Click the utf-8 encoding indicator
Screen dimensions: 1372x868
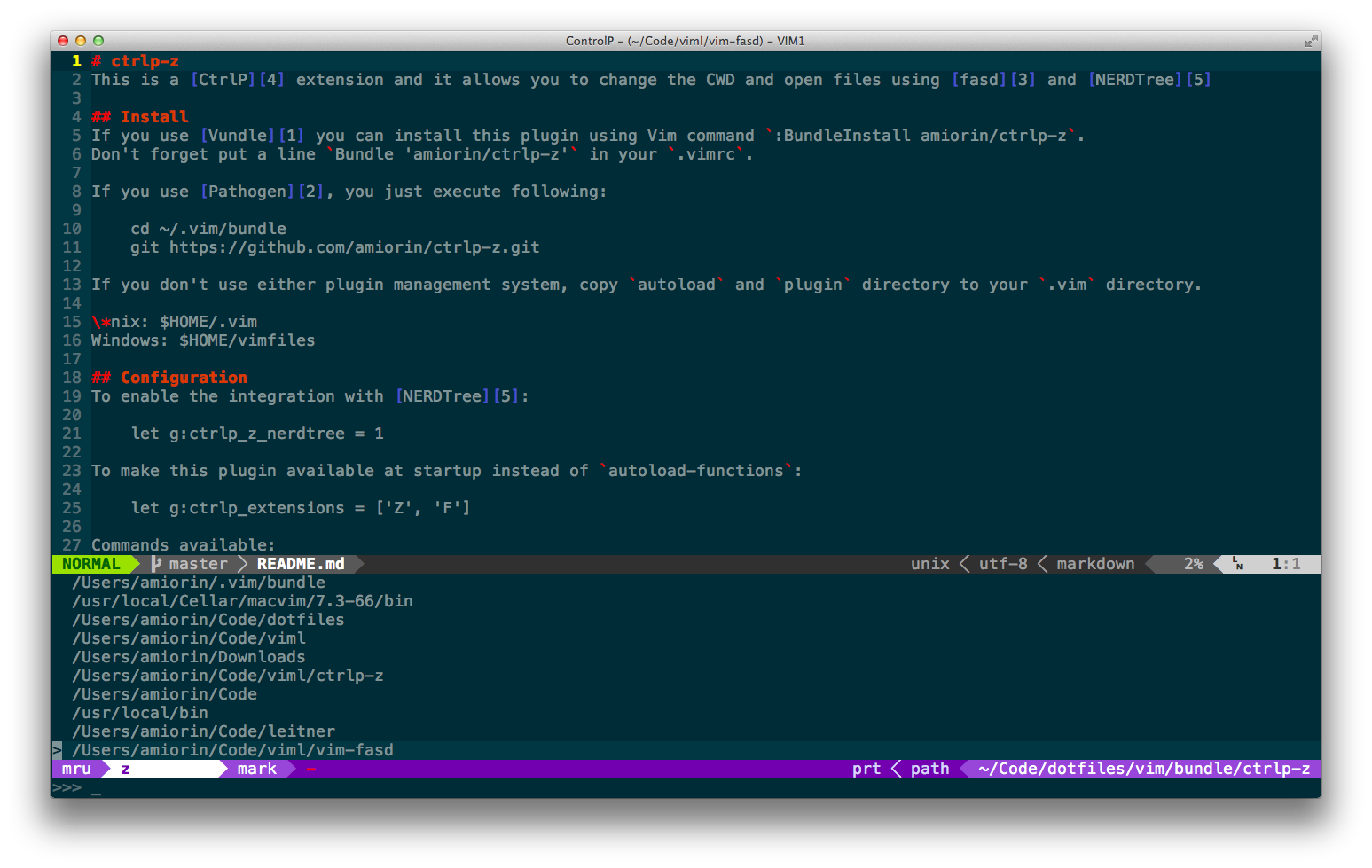1003,564
